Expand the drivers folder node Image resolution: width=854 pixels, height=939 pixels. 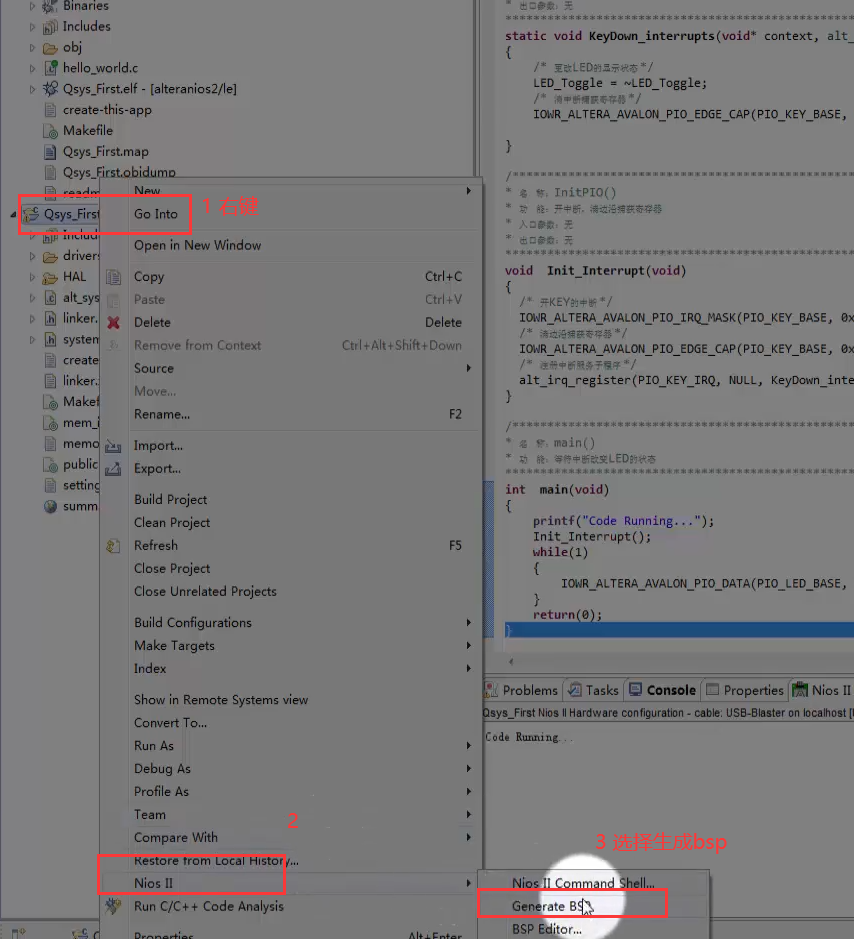click(x=32, y=256)
